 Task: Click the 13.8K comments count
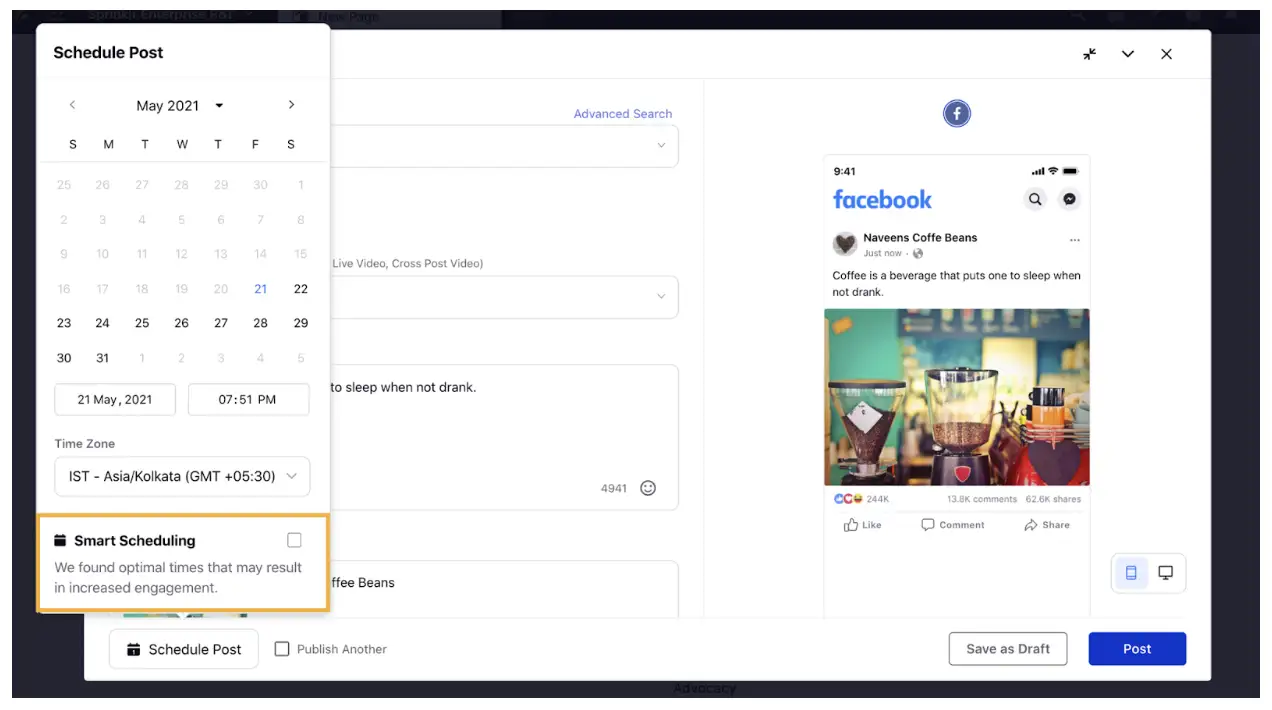coord(982,499)
